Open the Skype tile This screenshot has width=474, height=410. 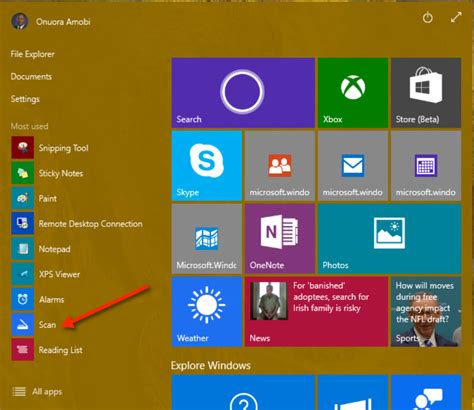[x=207, y=165]
